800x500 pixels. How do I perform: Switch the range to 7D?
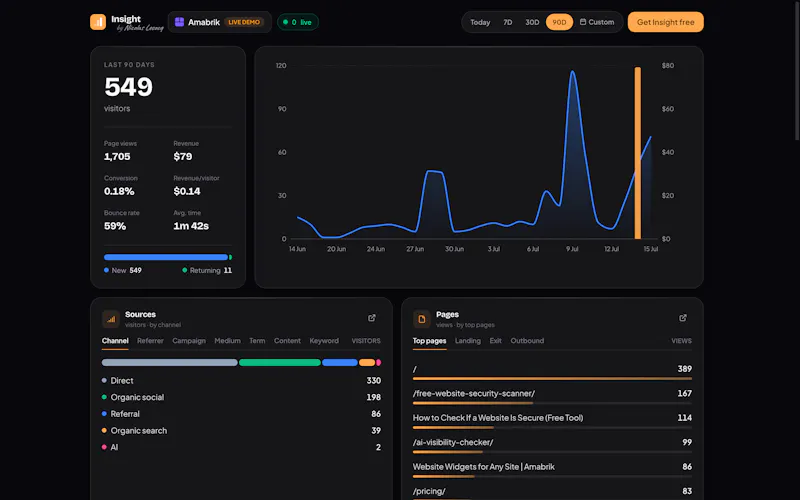click(508, 22)
